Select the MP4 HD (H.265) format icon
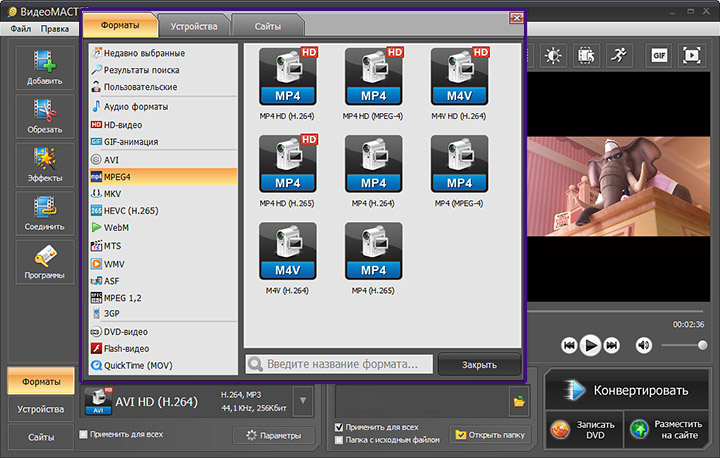This screenshot has height=458, width=720. pos(288,164)
